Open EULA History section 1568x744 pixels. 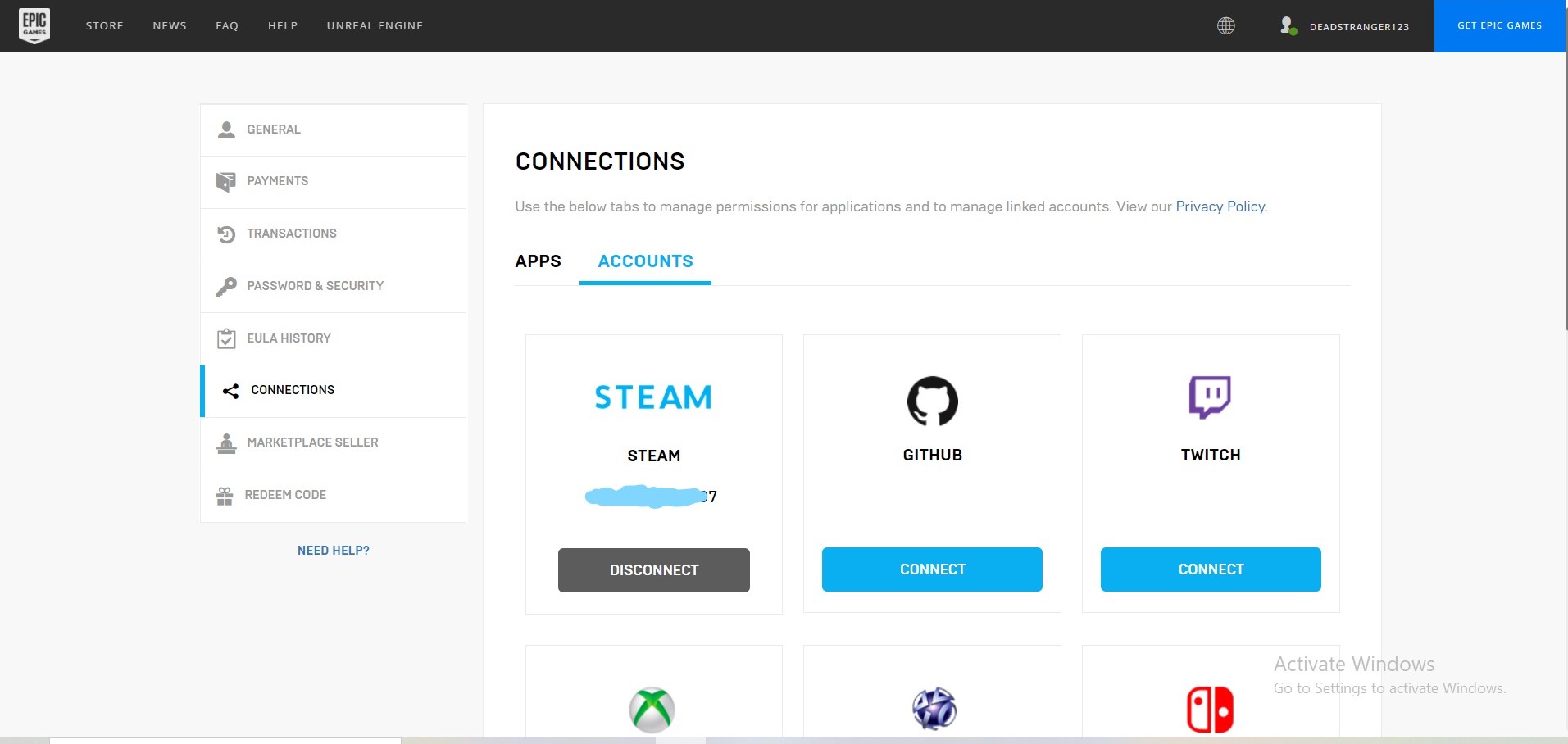click(333, 338)
